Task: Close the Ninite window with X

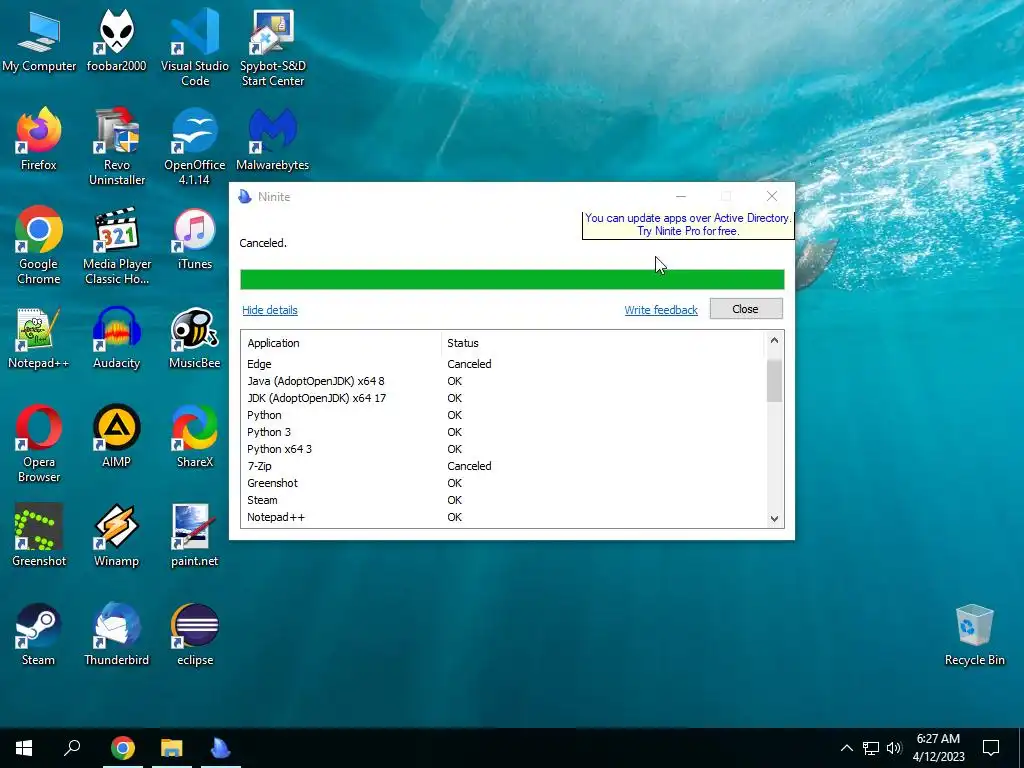Action: (772, 196)
